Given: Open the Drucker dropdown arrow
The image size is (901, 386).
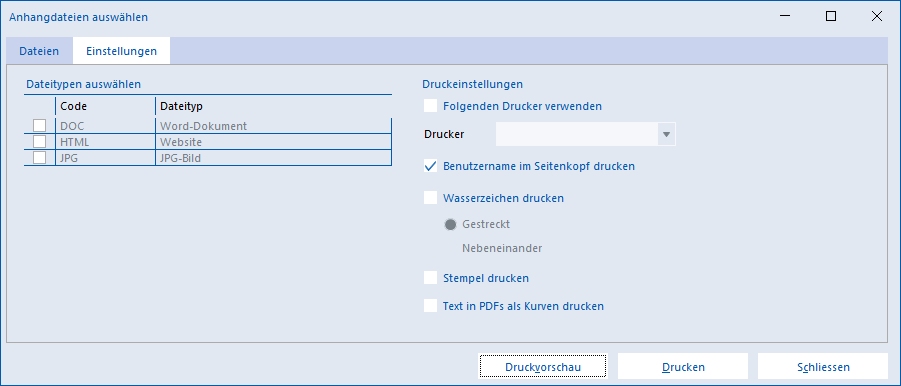Looking at the screenshot, I should [x=667, y=134].
